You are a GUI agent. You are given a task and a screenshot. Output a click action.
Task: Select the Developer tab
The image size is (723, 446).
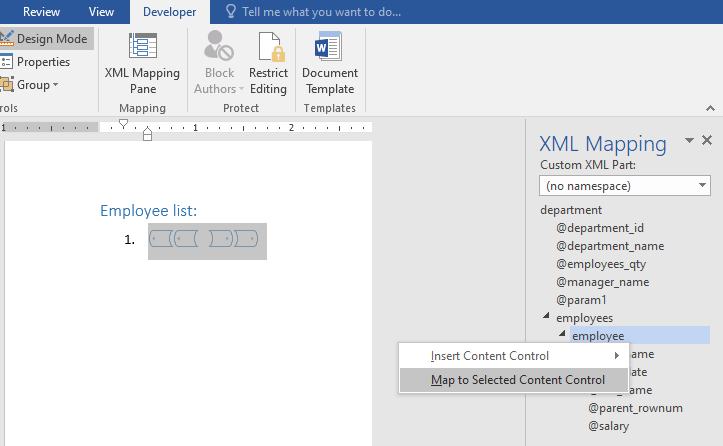point(169,12)
